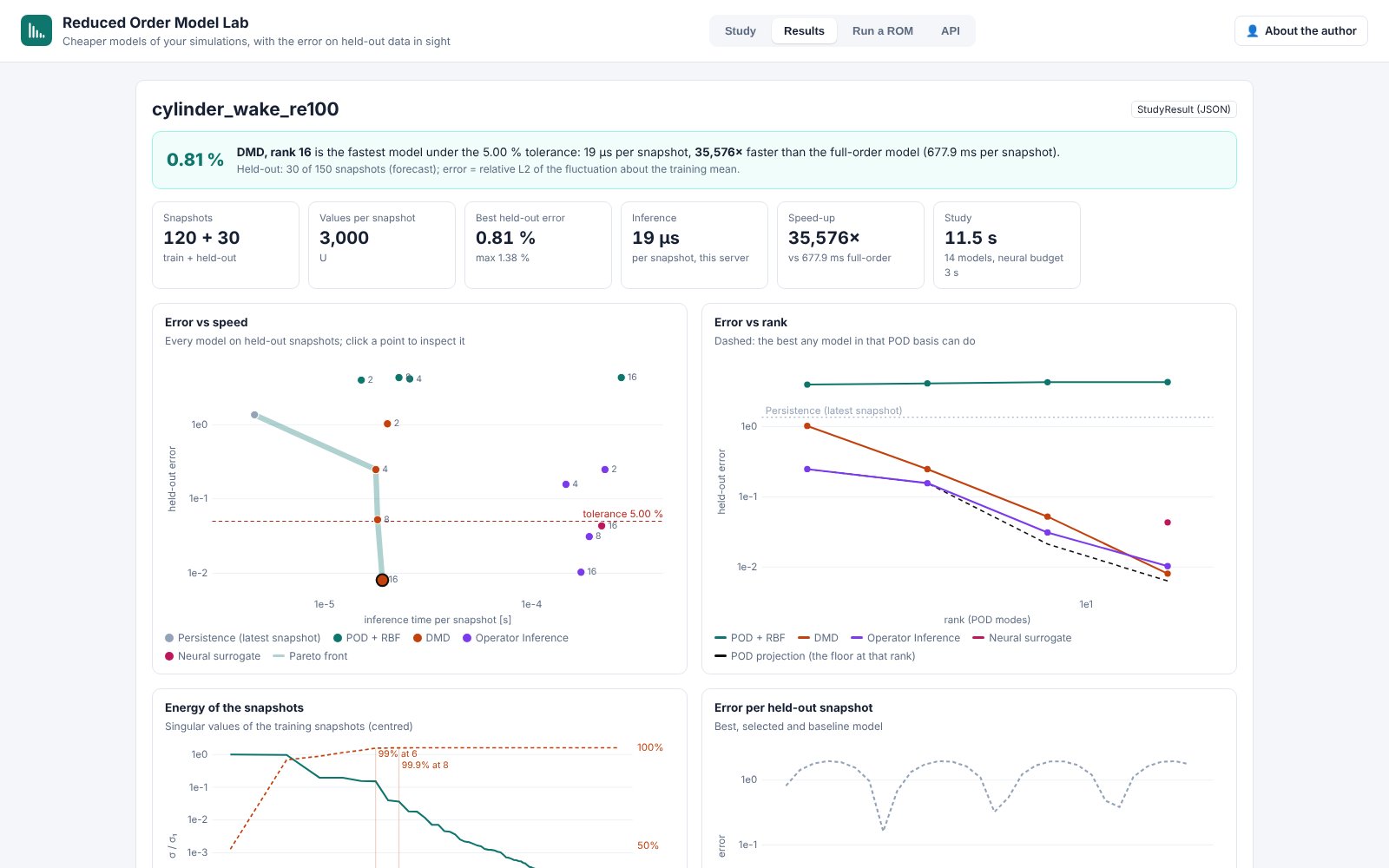Viewport: 1389px width, 868px height.
Task: Click the tolerance 5.00 % label in chart
Action: tap(622, 514)
